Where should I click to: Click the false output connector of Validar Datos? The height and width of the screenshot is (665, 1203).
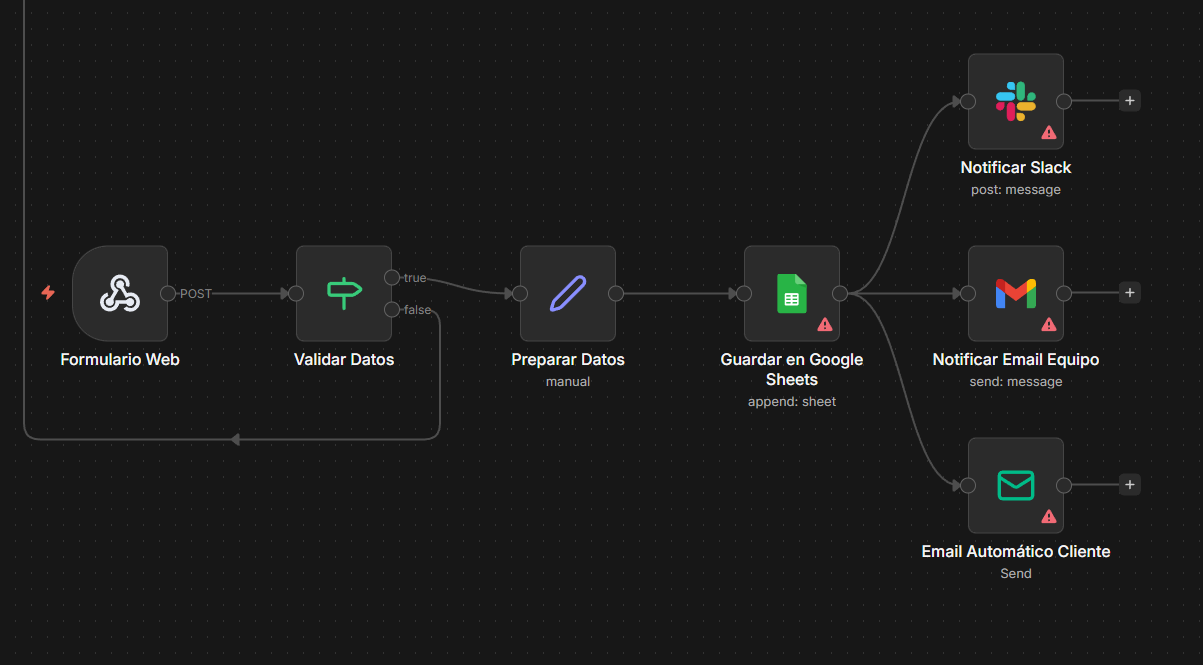(x=392, y=309)
